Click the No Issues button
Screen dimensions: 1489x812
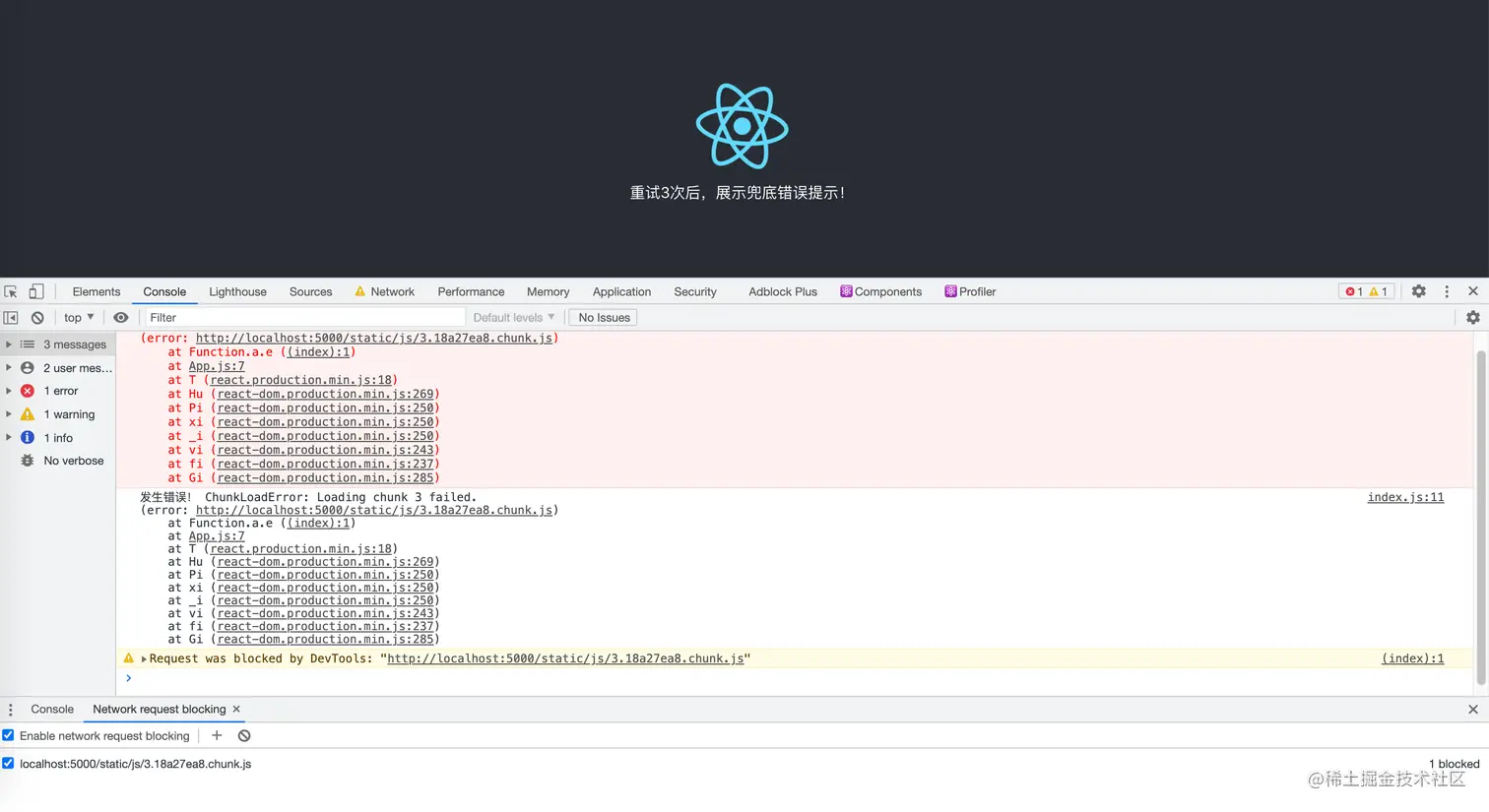click(604, 318)
